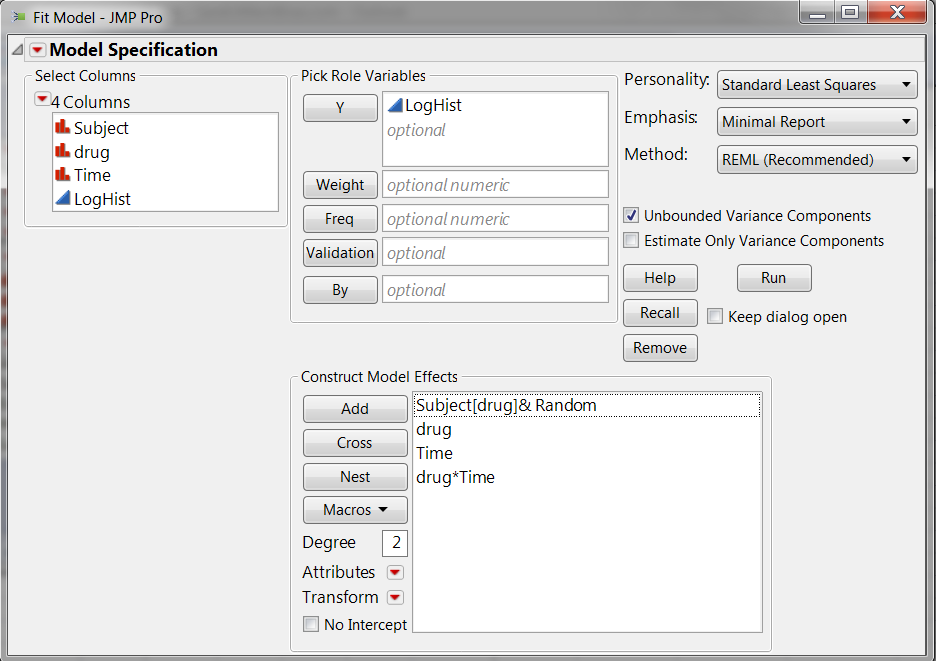
Task: Select the drug column in Select Columns
Action: [92, 152]
